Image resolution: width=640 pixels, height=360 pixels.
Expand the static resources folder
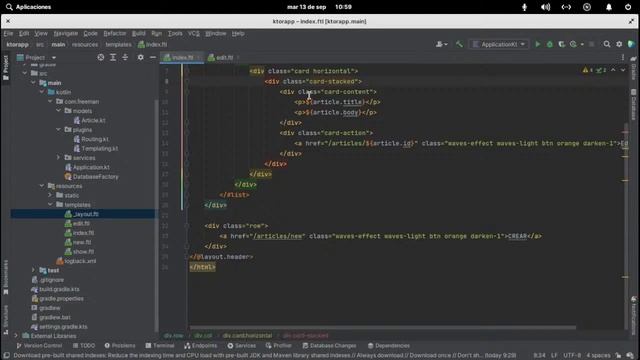[50, 195]
